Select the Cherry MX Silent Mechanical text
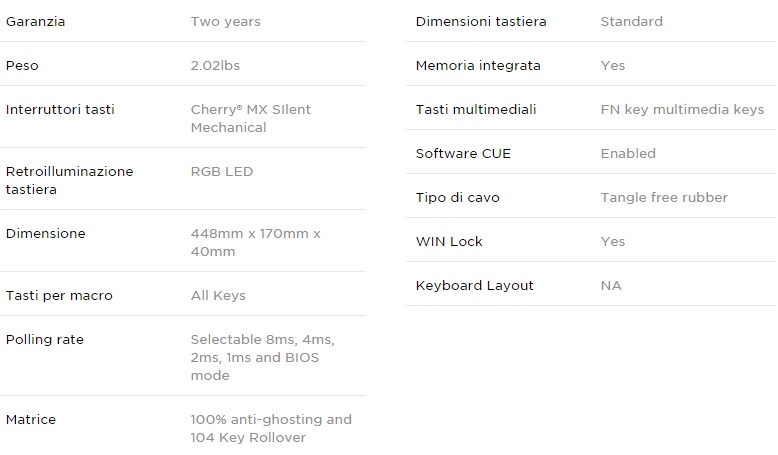Viewport: 778px width, 455px height. tap(250, 118)
